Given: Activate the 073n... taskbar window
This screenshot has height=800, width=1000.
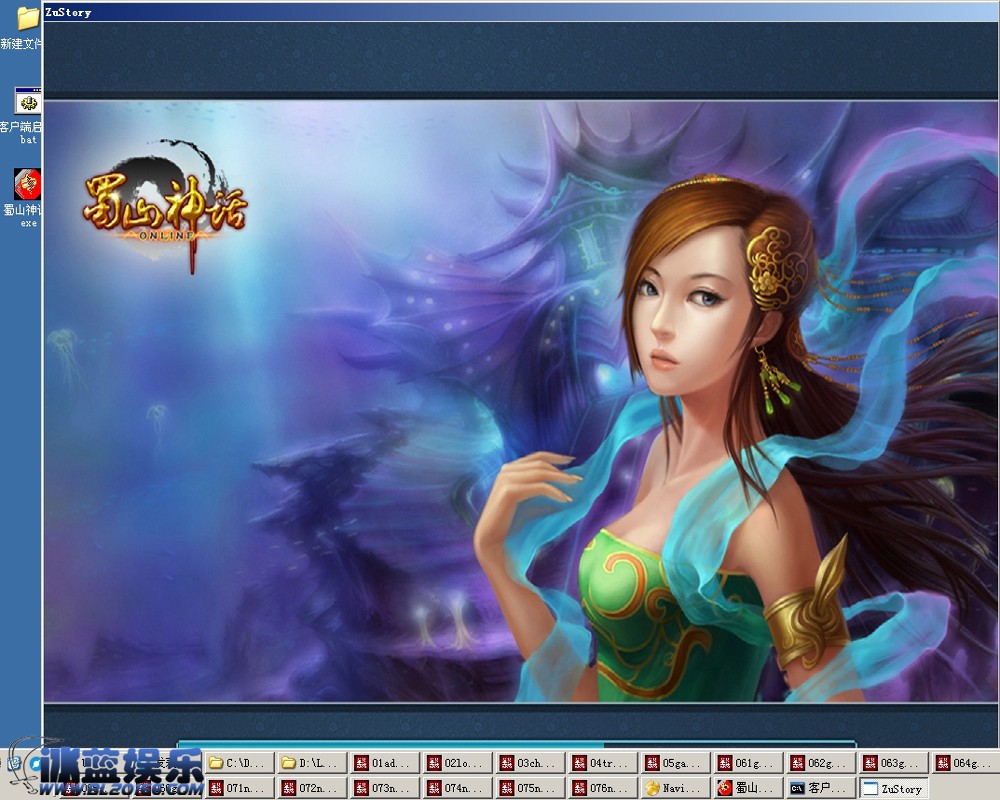Looking at the screenshot, I should point(385,788).
